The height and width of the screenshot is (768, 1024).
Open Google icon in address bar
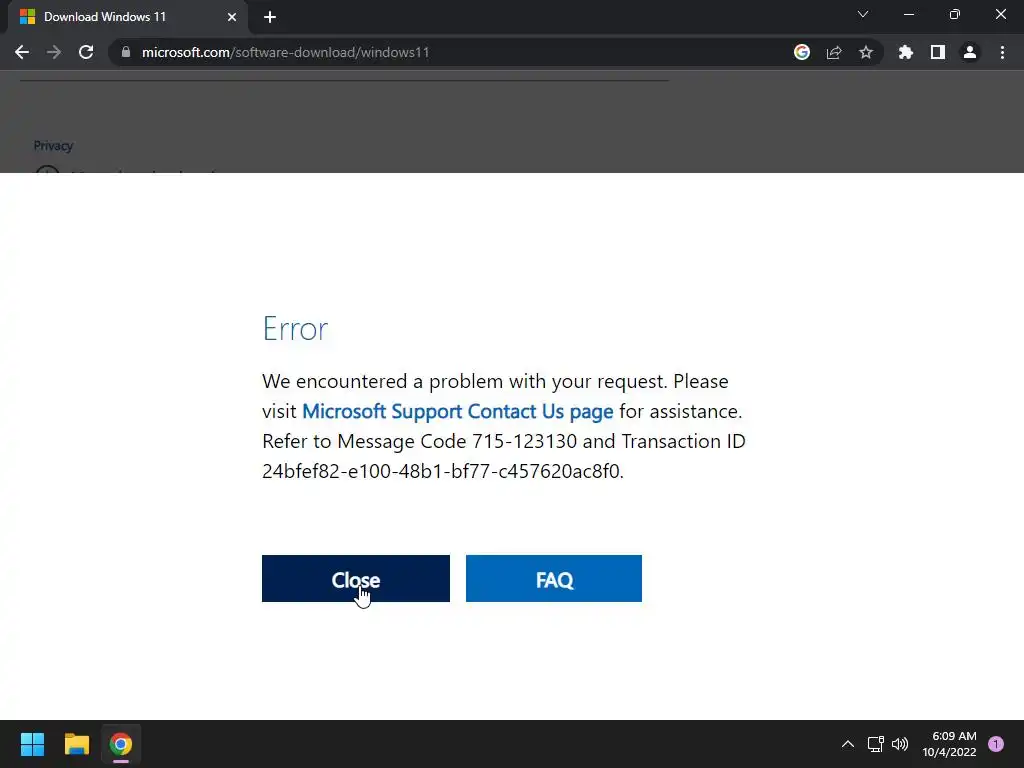tap(802, 52)
